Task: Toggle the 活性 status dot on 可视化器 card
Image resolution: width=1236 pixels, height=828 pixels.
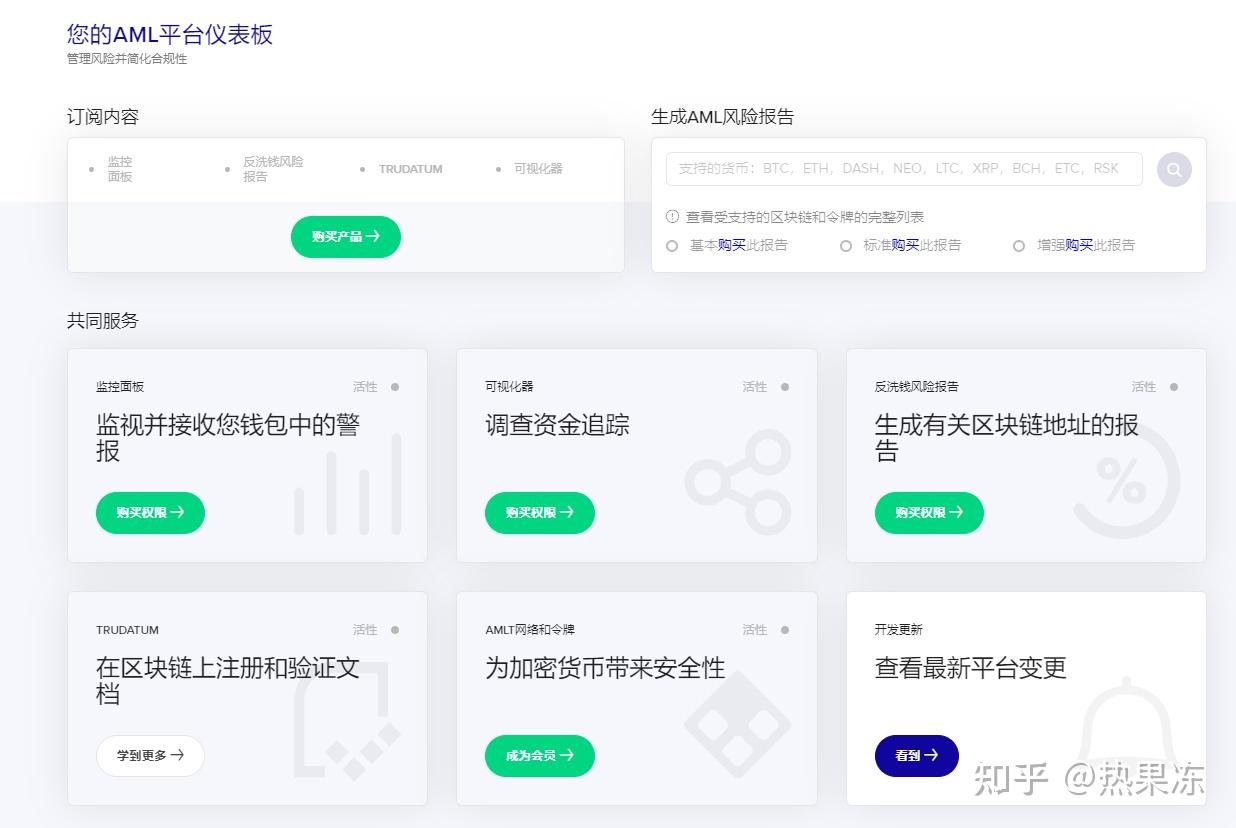Action: click(784, 386)
